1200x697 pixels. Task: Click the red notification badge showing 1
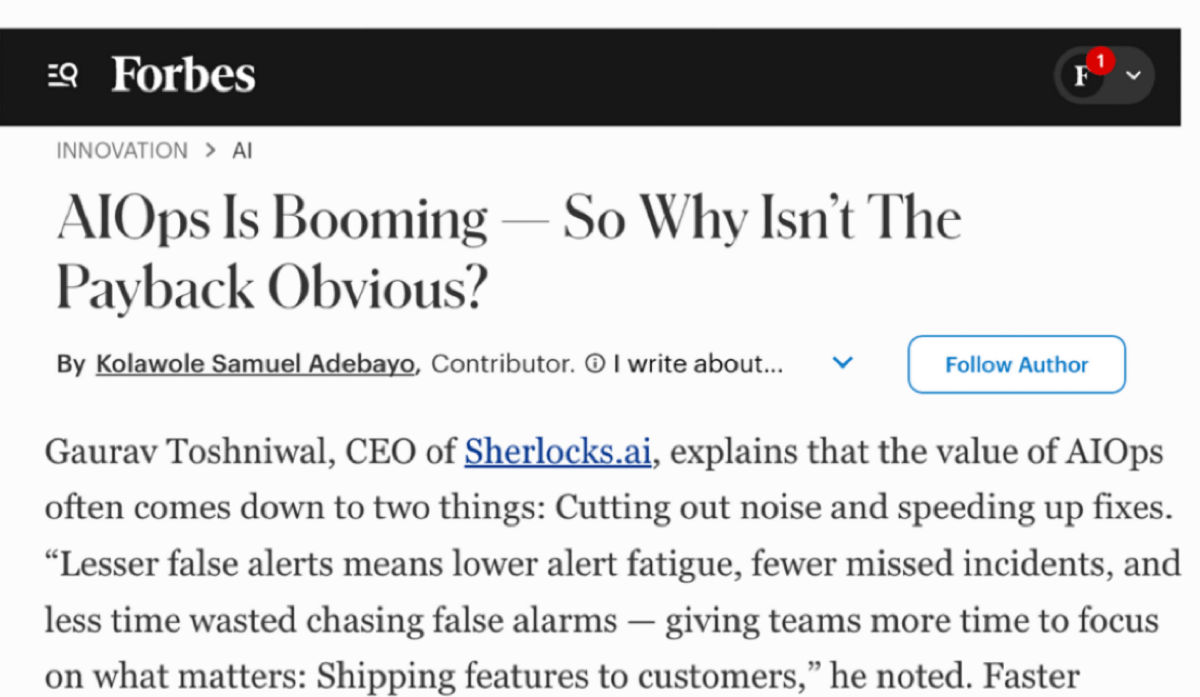pos(1100,60)
